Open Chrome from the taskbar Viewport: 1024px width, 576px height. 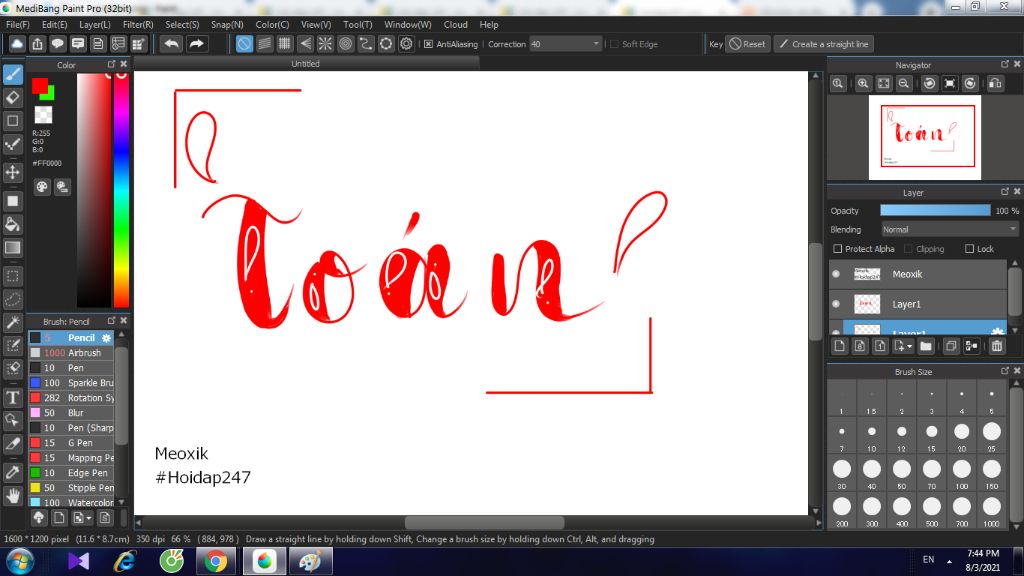click(x=215, y=561)
